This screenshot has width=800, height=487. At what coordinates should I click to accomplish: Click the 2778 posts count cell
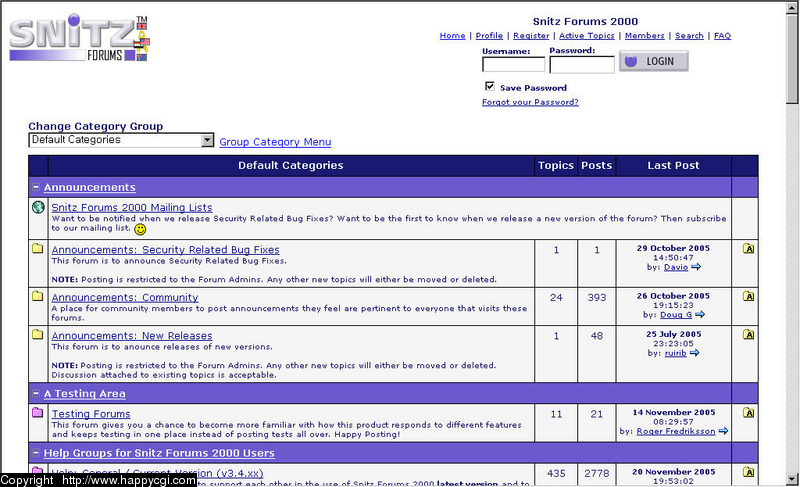596,473
